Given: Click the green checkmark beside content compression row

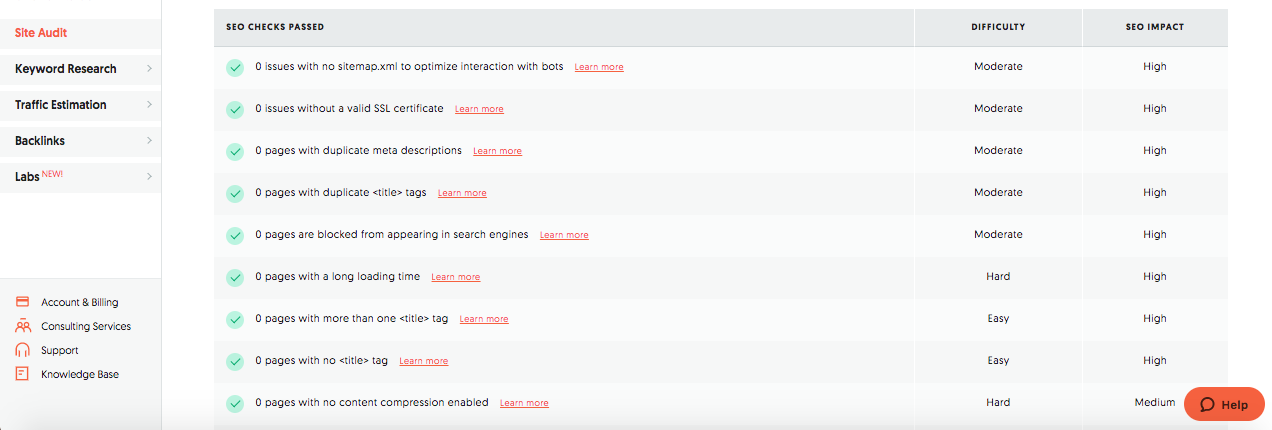Looking at the screenshot, I should pyautogui.click(x=235, y=403).
